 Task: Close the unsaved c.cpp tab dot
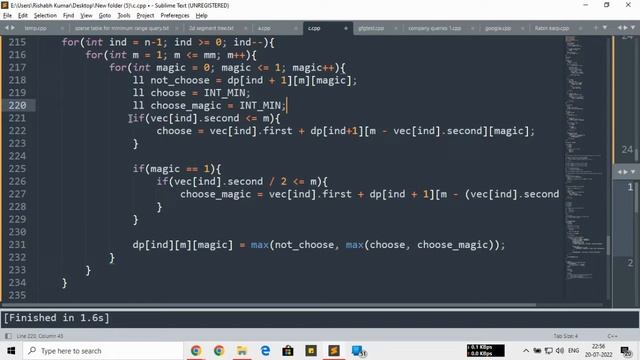[346, 28]
